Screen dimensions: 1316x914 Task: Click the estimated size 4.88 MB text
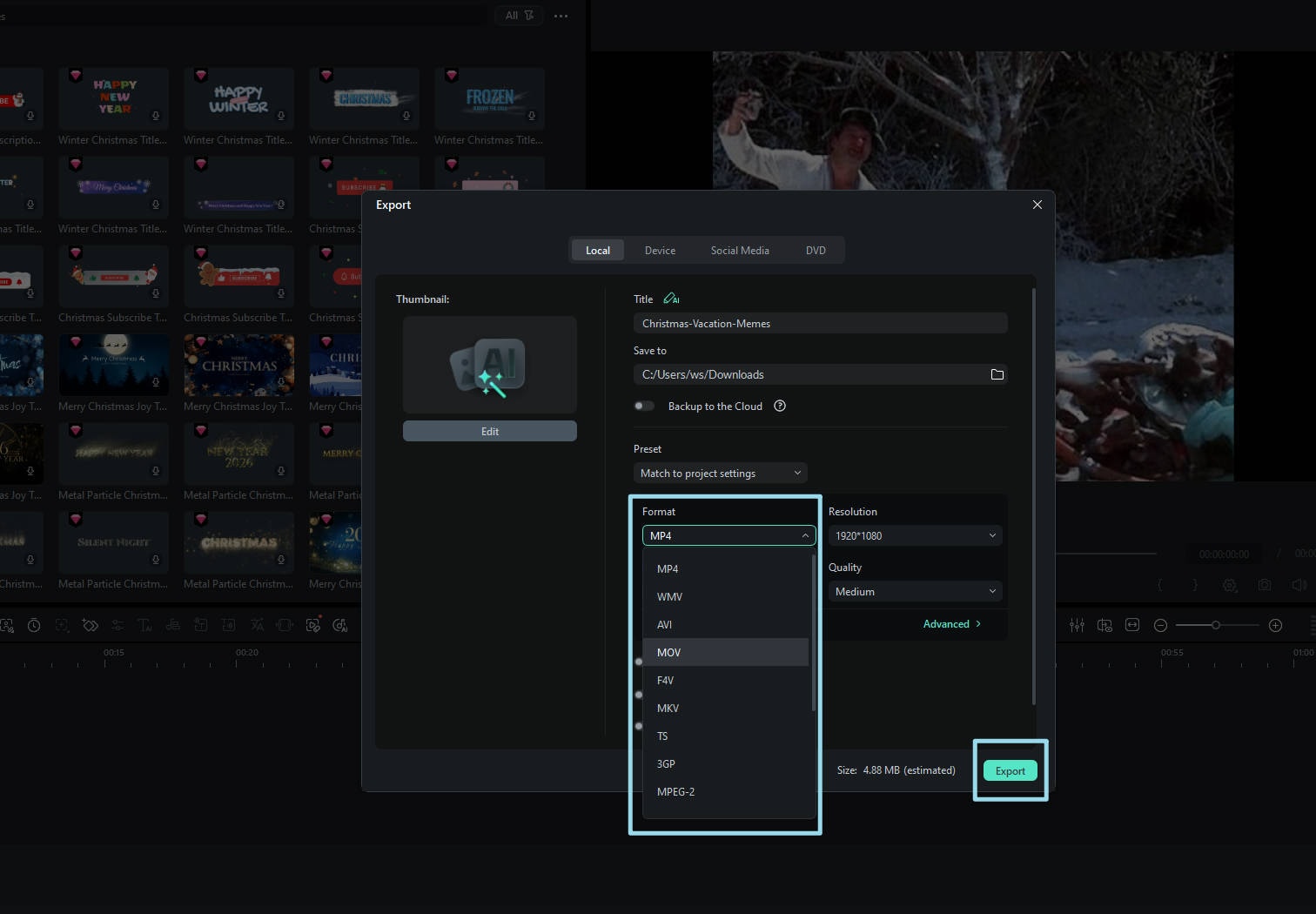click(x=896, y=770)
